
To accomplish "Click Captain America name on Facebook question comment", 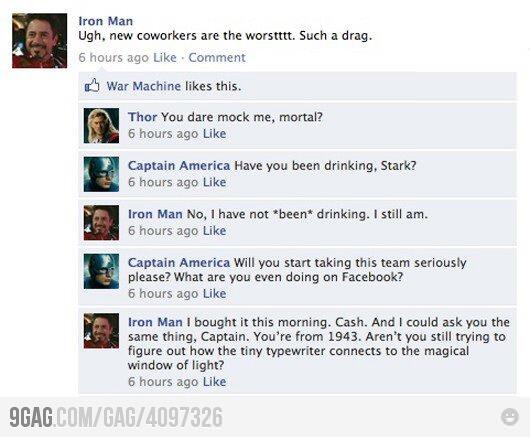I will pos(179,263).
